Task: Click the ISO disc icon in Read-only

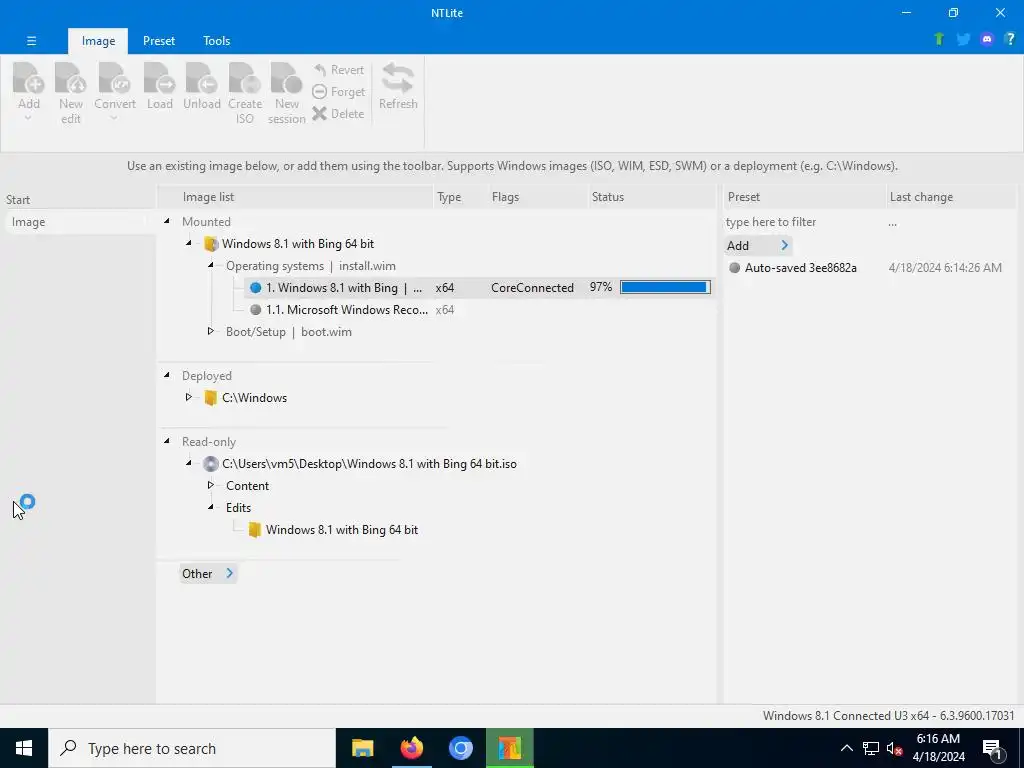Action: [x=210, y=464]
